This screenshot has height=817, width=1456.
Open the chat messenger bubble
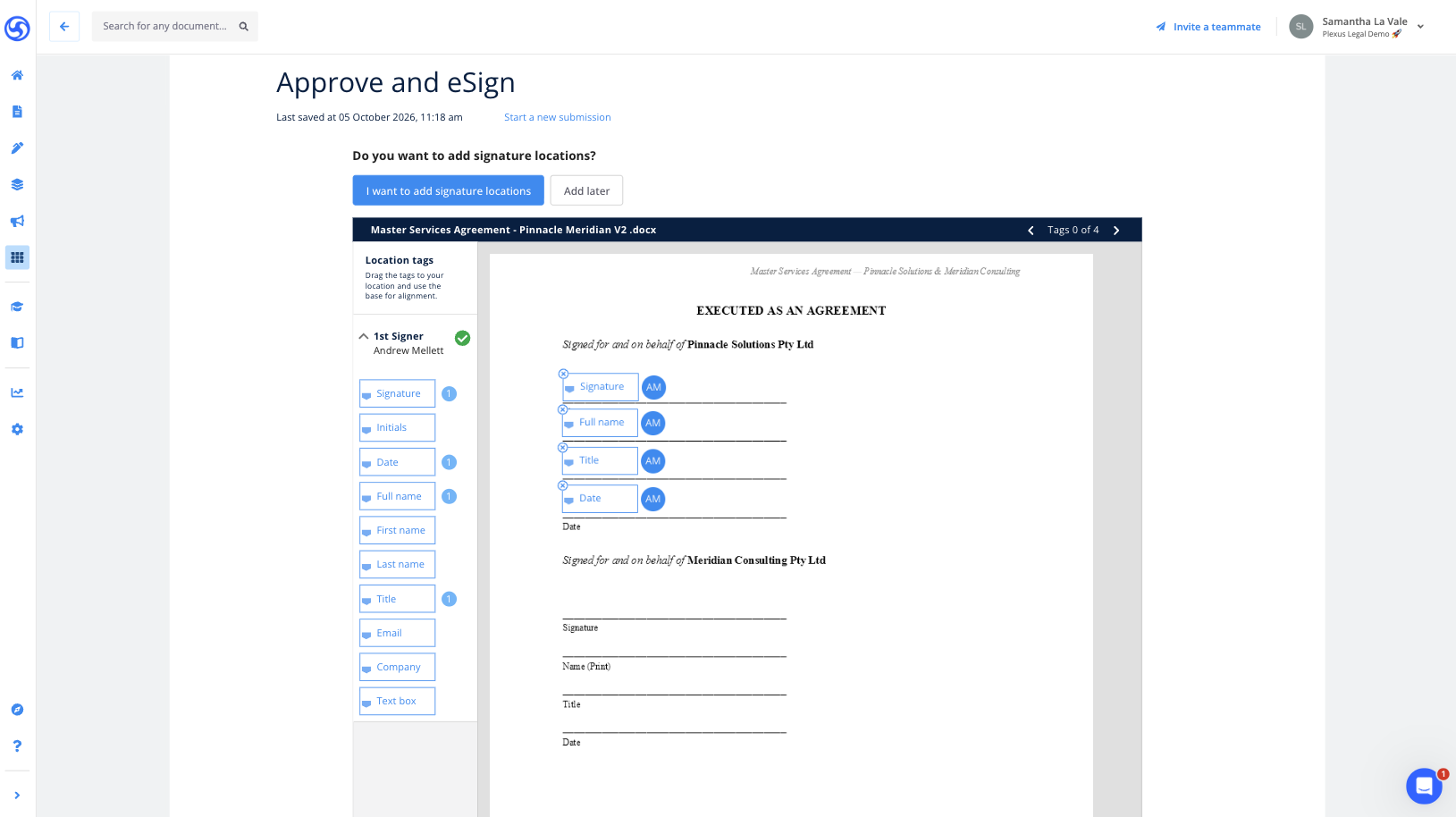coord(1424,787)
